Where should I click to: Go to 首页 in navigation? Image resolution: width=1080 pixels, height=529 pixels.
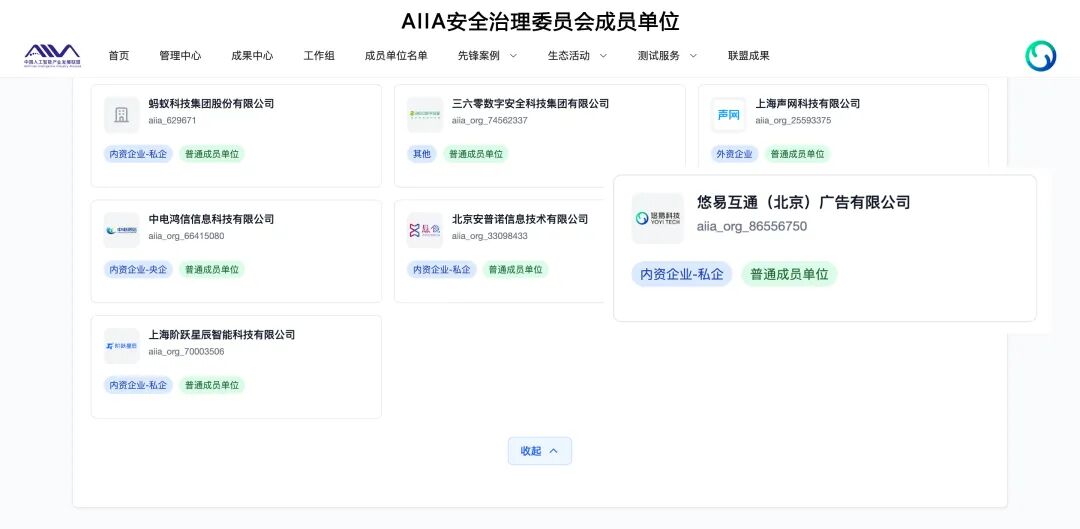point(118,56)
